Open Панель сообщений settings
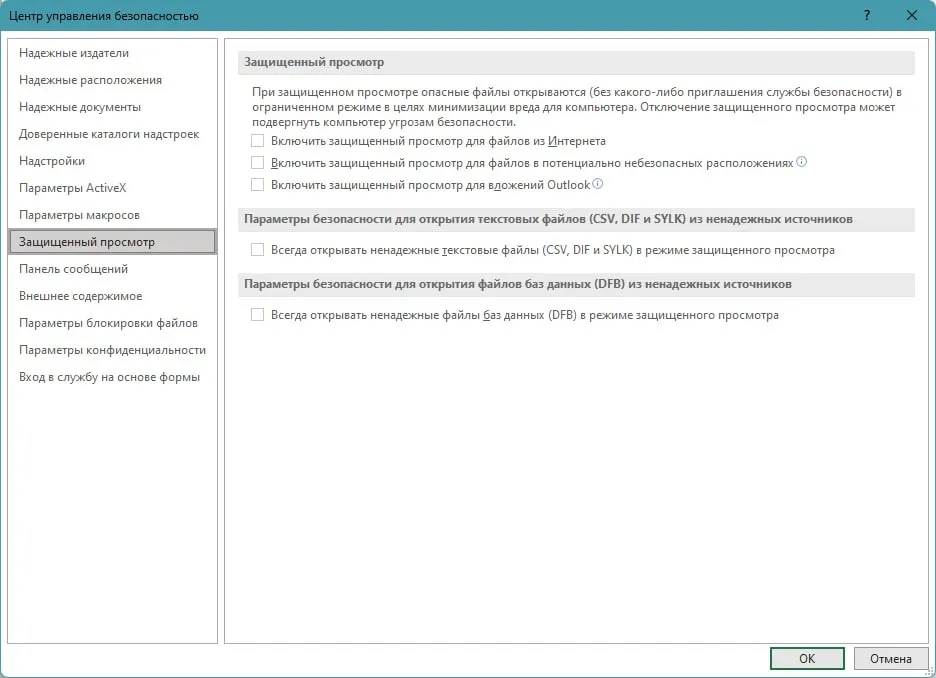The image size is (936, 678). 73,269
